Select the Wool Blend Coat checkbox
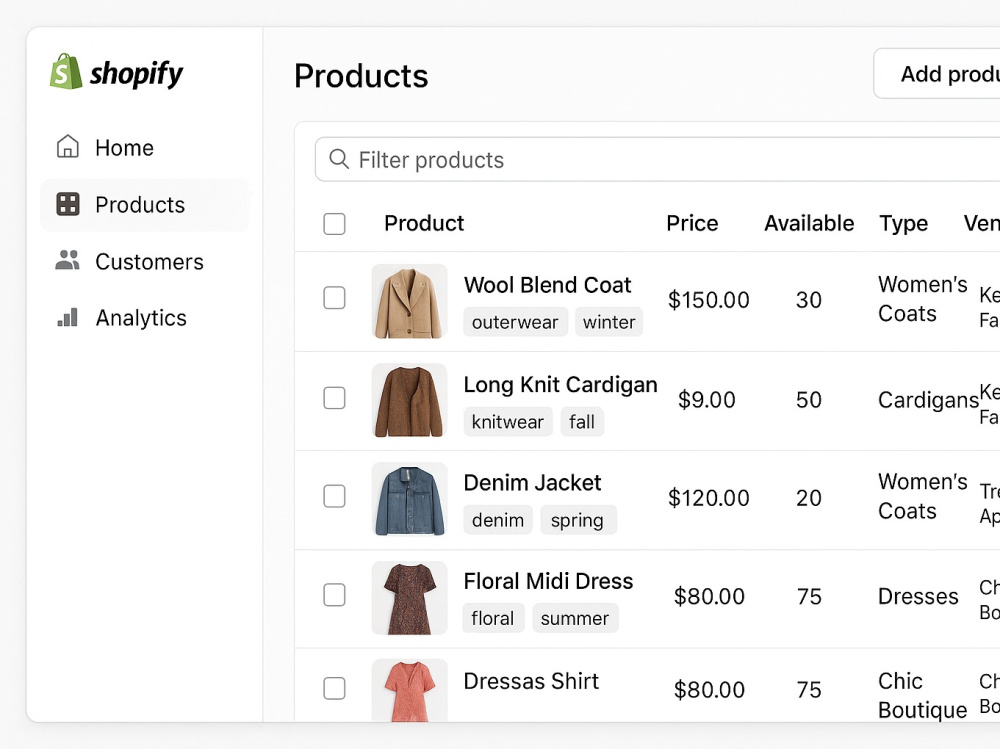 click(x=334, y=298)
